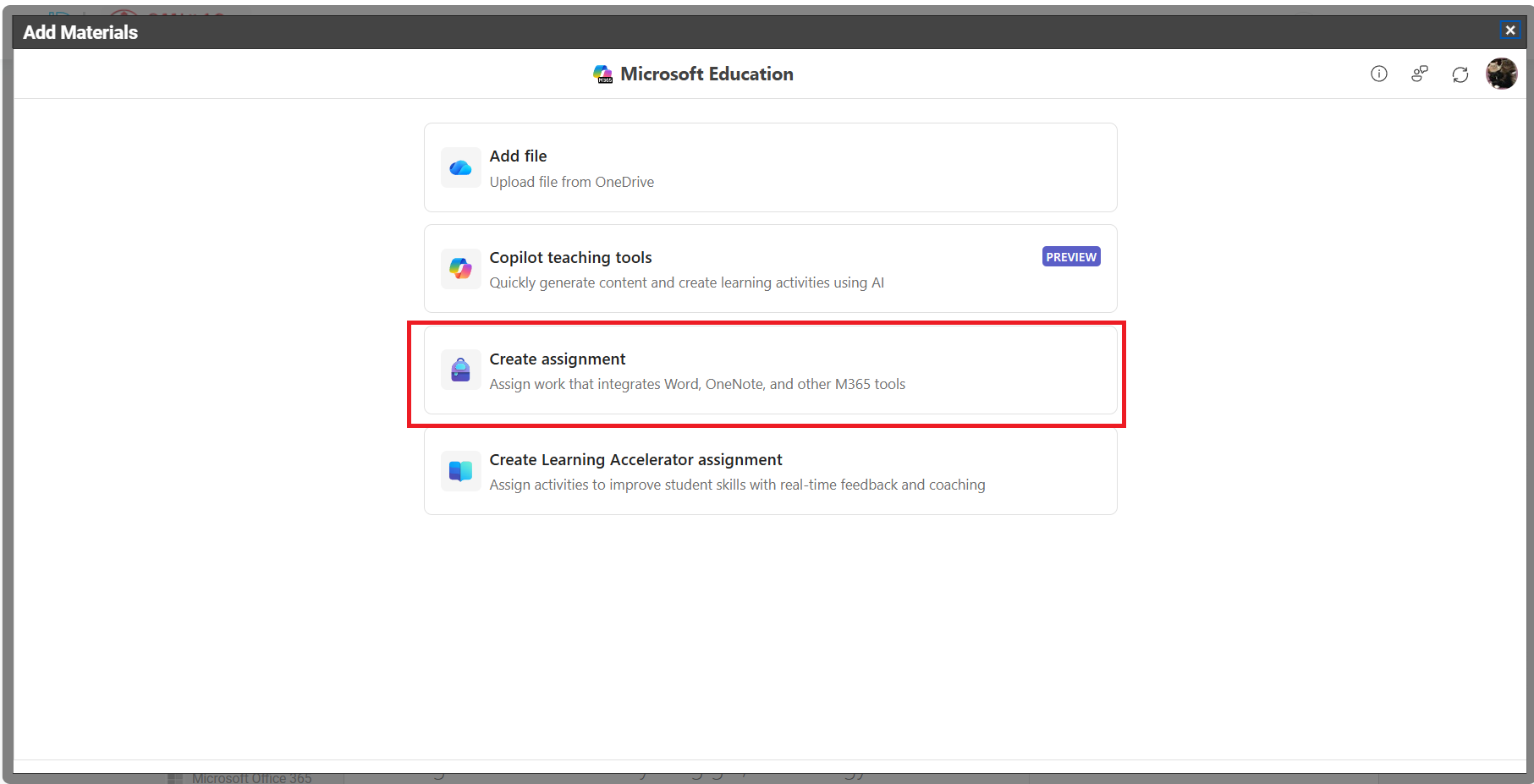Click 'Assign activities to improve student skills' text
This screenshot has height=784, width=1534.
pyautogui.click(x=737, y=485)
